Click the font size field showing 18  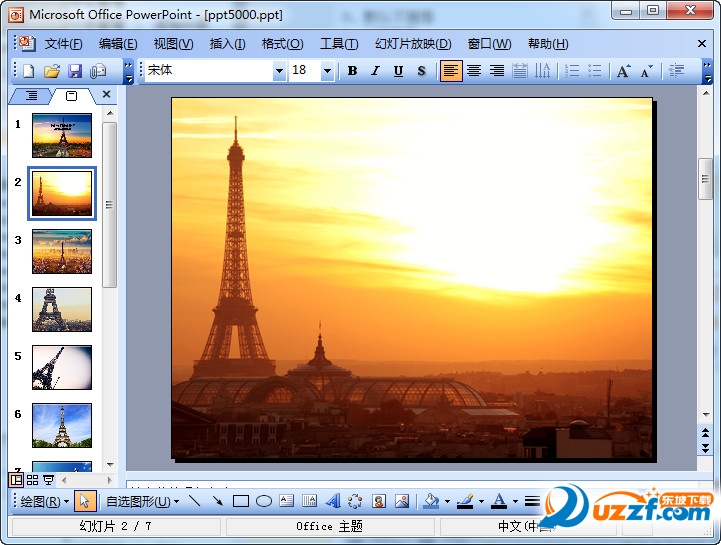pos(304,70)
